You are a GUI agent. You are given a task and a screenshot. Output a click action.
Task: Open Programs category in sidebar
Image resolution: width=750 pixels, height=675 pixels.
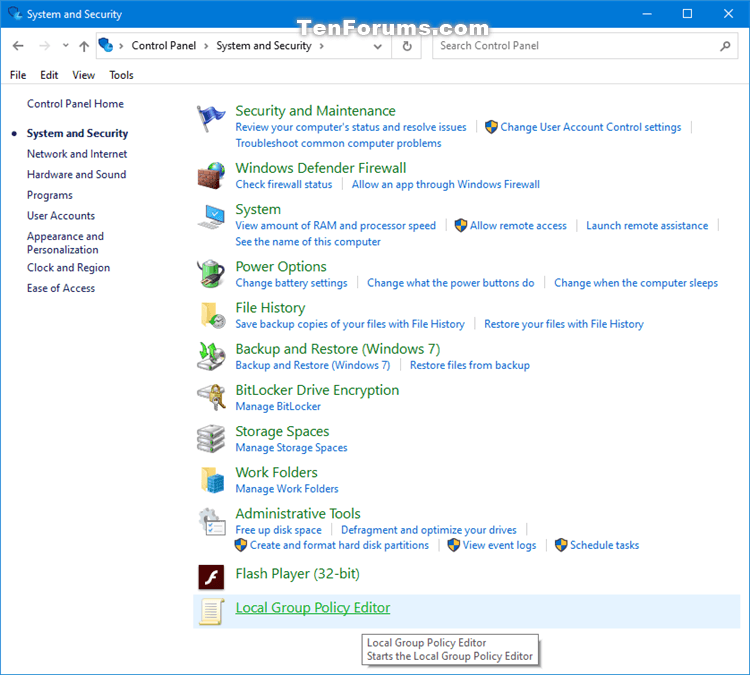[x=50, y=195]
